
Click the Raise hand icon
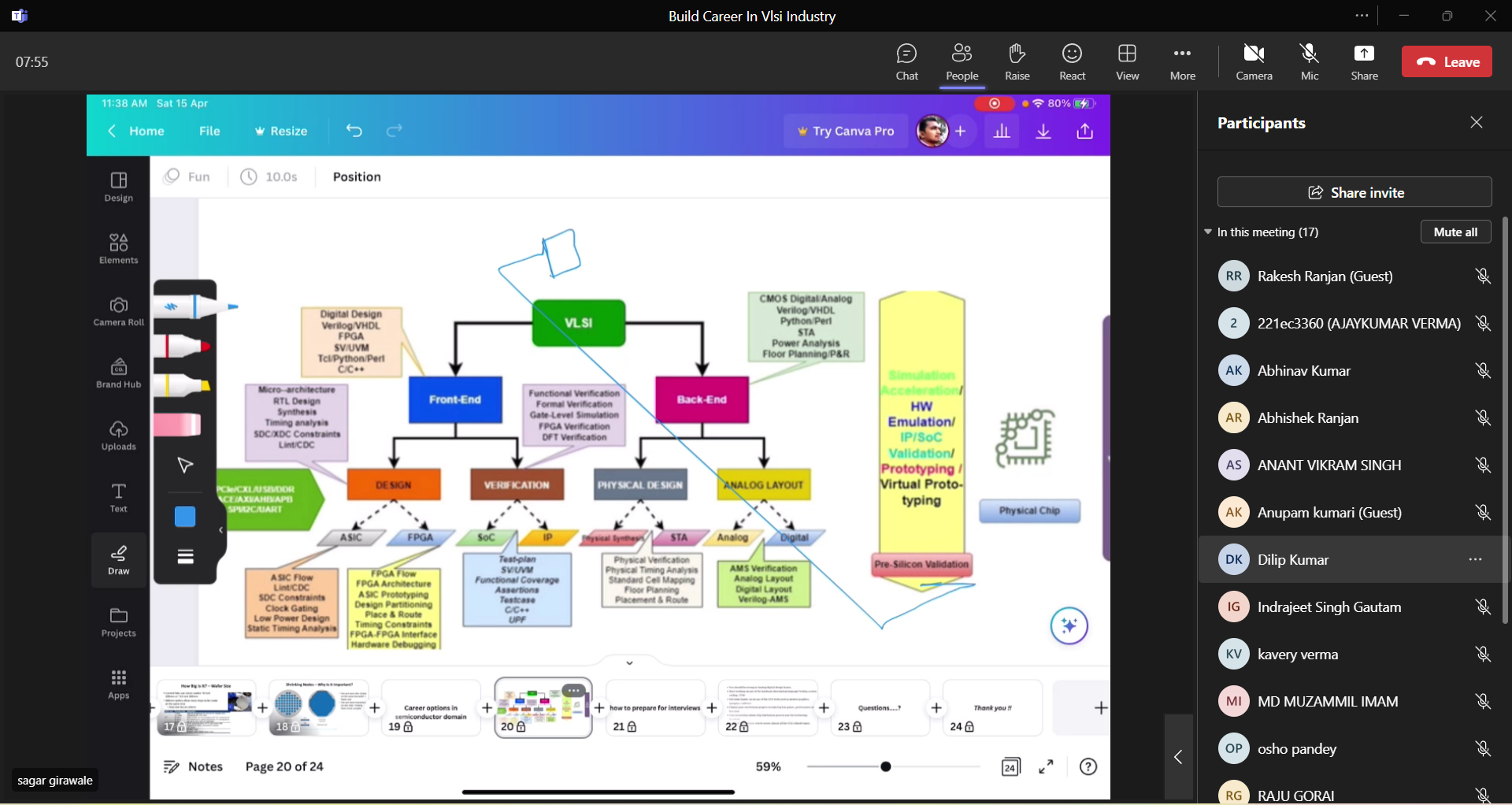(x=1017, y=61)
